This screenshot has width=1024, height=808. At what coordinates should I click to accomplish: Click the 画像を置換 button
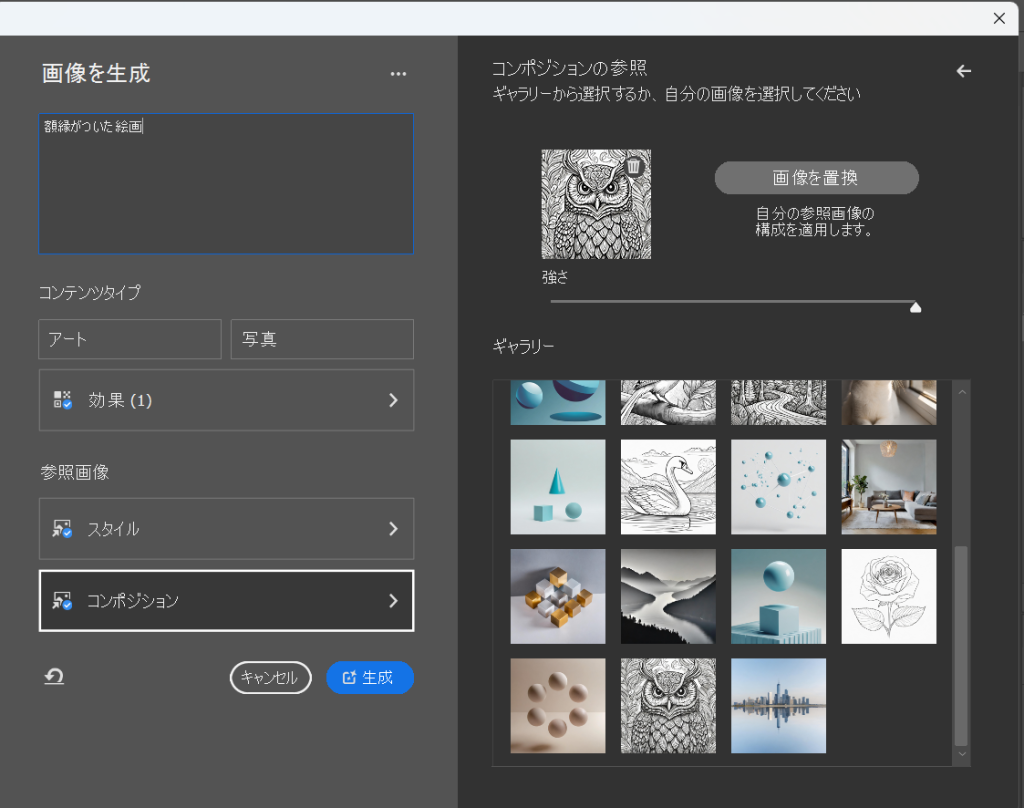coord(816,178)
